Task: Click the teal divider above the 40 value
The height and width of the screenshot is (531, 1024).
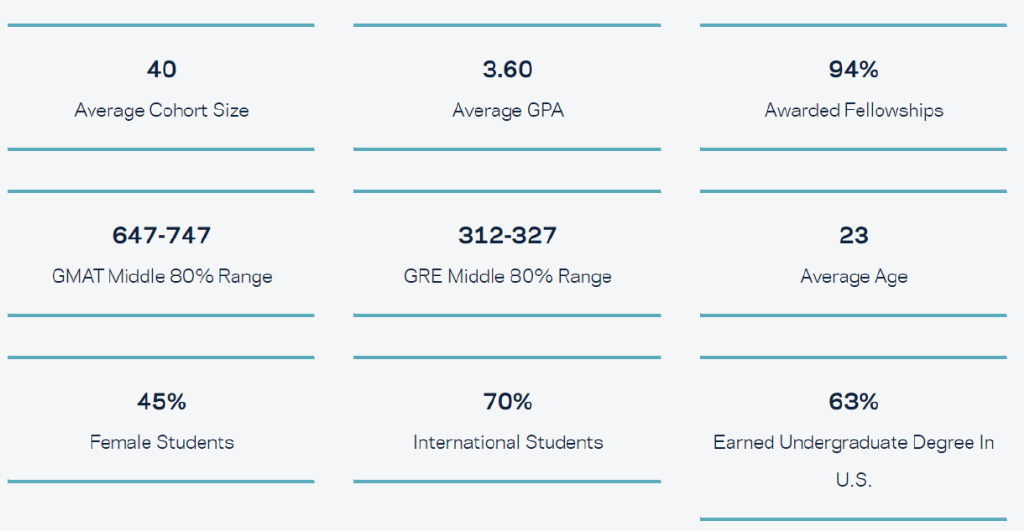Action: [x=161, y=25]
